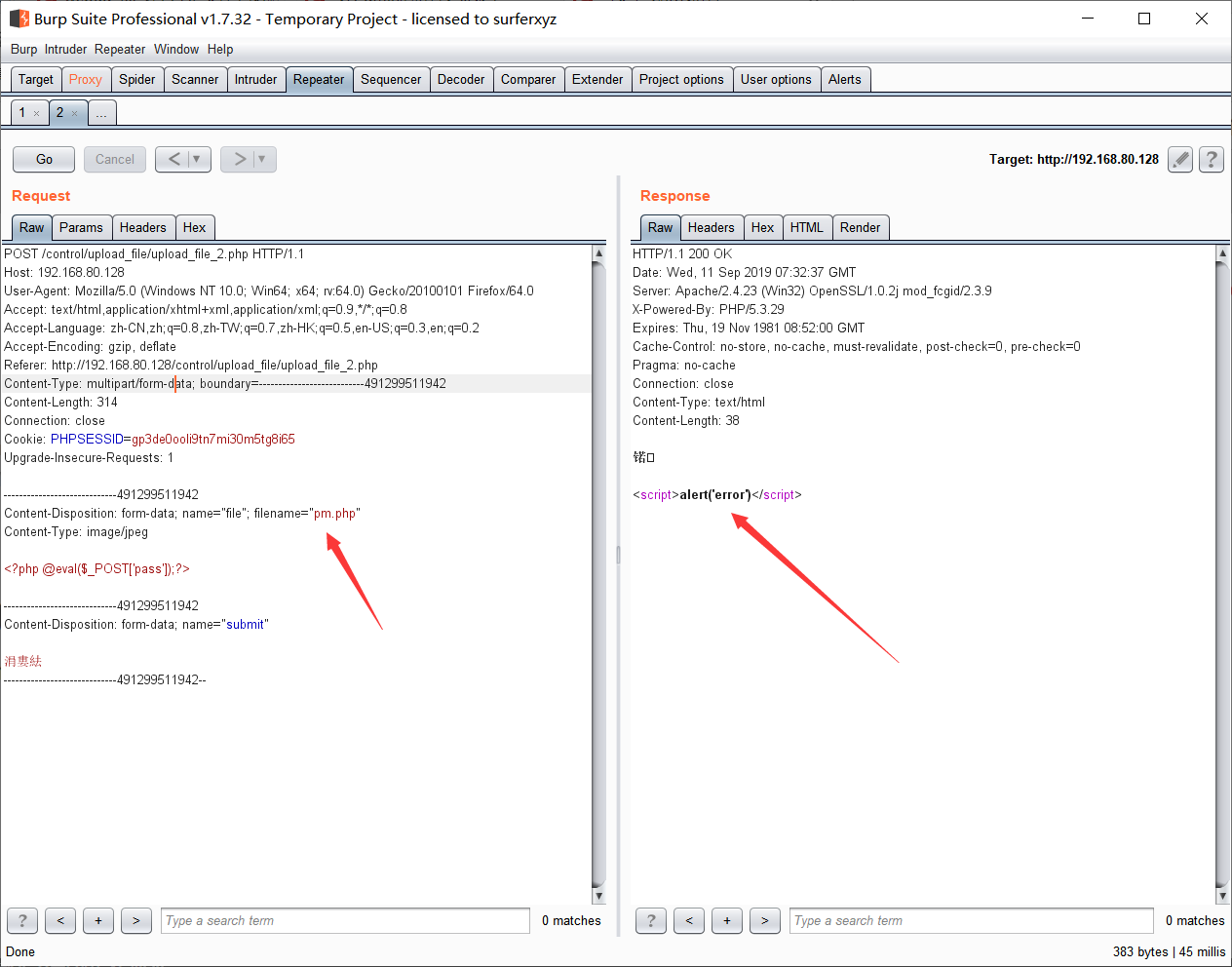Open the Help menu
Viewport: 1232px width, 967px height.
click(x=220, y=49)
